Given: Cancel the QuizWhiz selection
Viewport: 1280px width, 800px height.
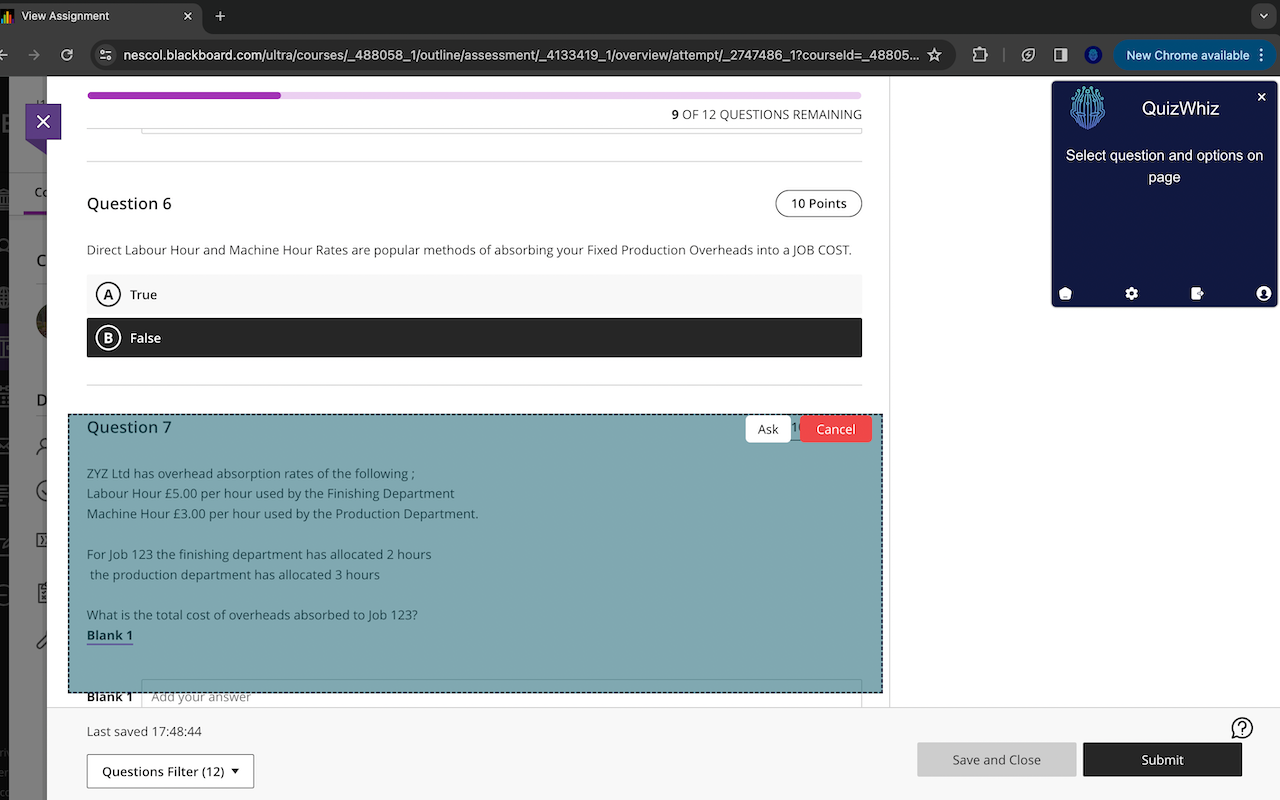Looking at the screenshot, I should coord(836,429).
